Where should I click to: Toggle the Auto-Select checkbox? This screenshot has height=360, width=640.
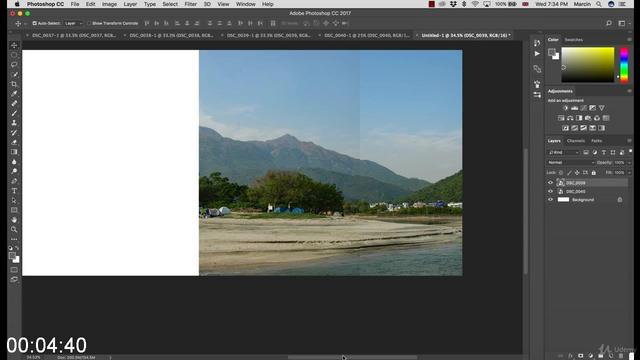34,24
